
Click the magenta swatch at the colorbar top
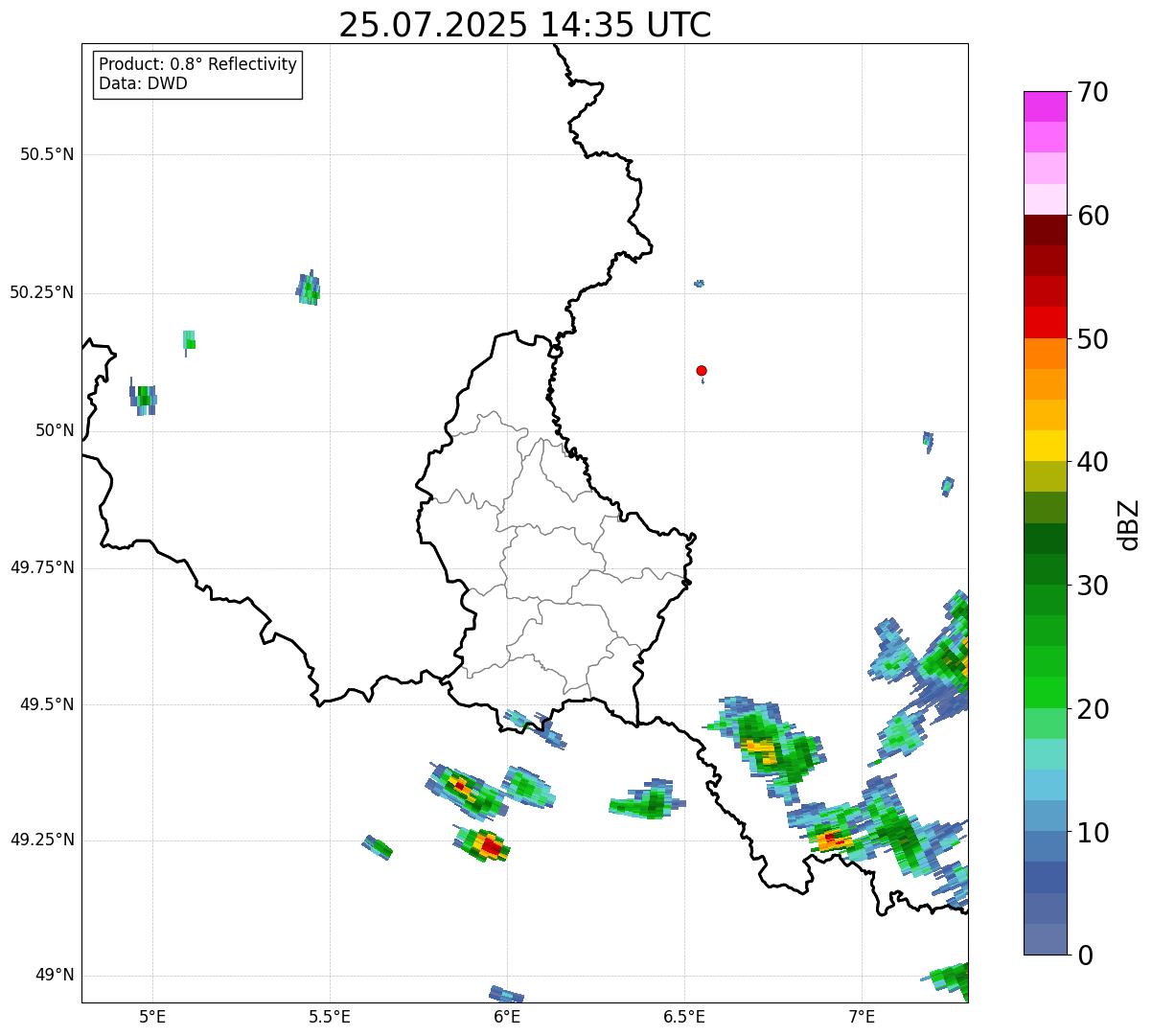click(1045, 106)
